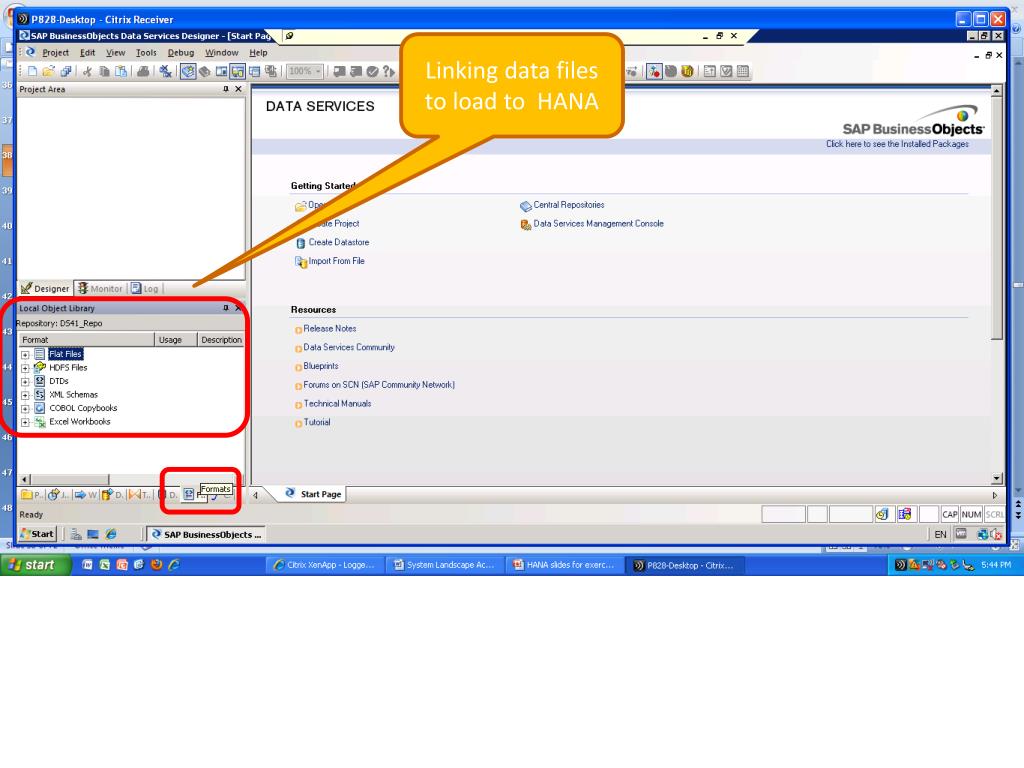Expand the Excel Workbooks node
This screenshot has height=768, width=1024.
pyautogui.click(x=25, y=423)
